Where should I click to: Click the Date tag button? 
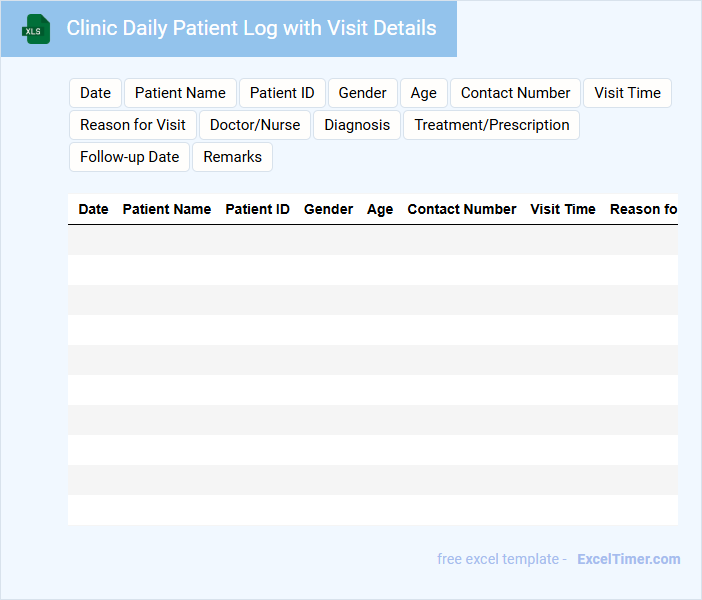[x=95, y=93]
